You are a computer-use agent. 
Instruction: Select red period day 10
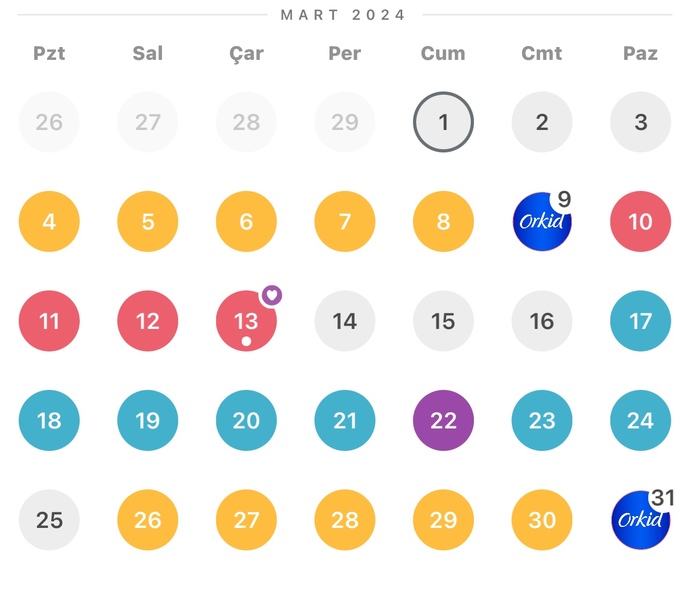point(641,221)
